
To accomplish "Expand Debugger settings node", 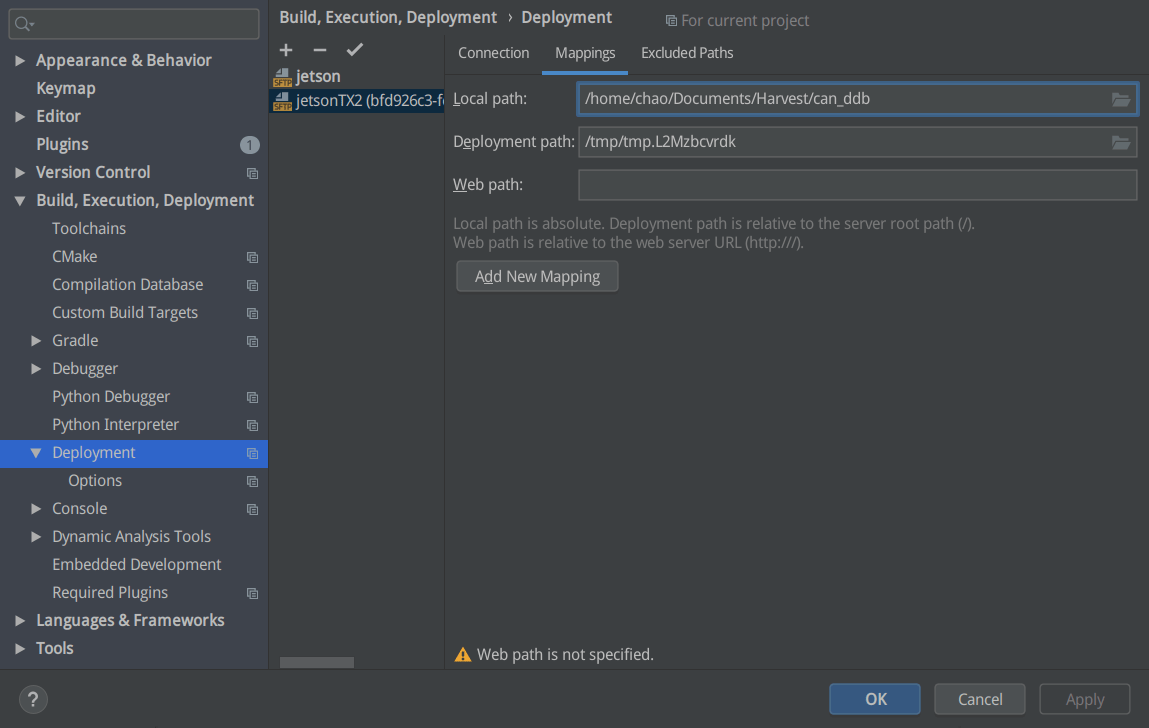I will 36,368.
